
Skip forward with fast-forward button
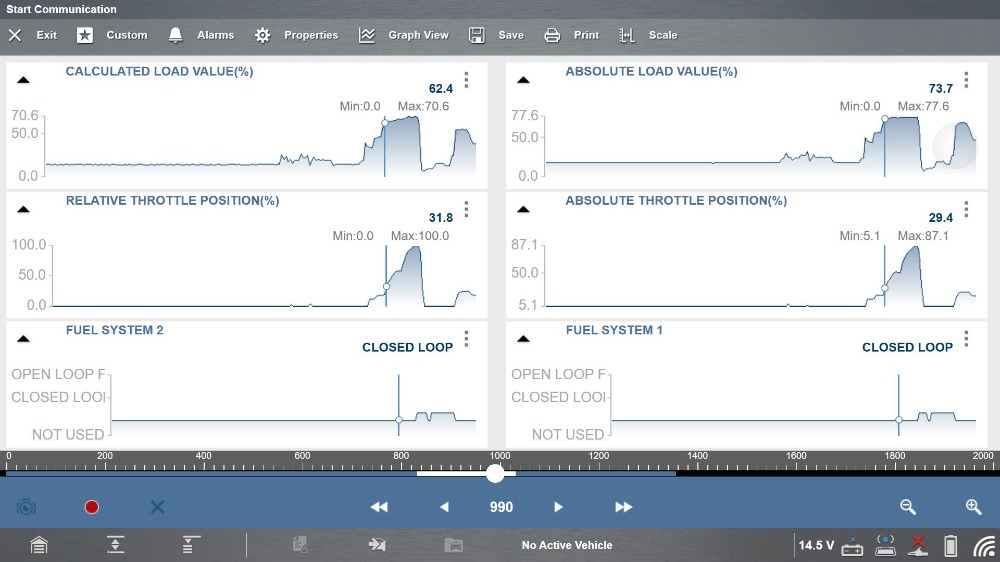623,507
